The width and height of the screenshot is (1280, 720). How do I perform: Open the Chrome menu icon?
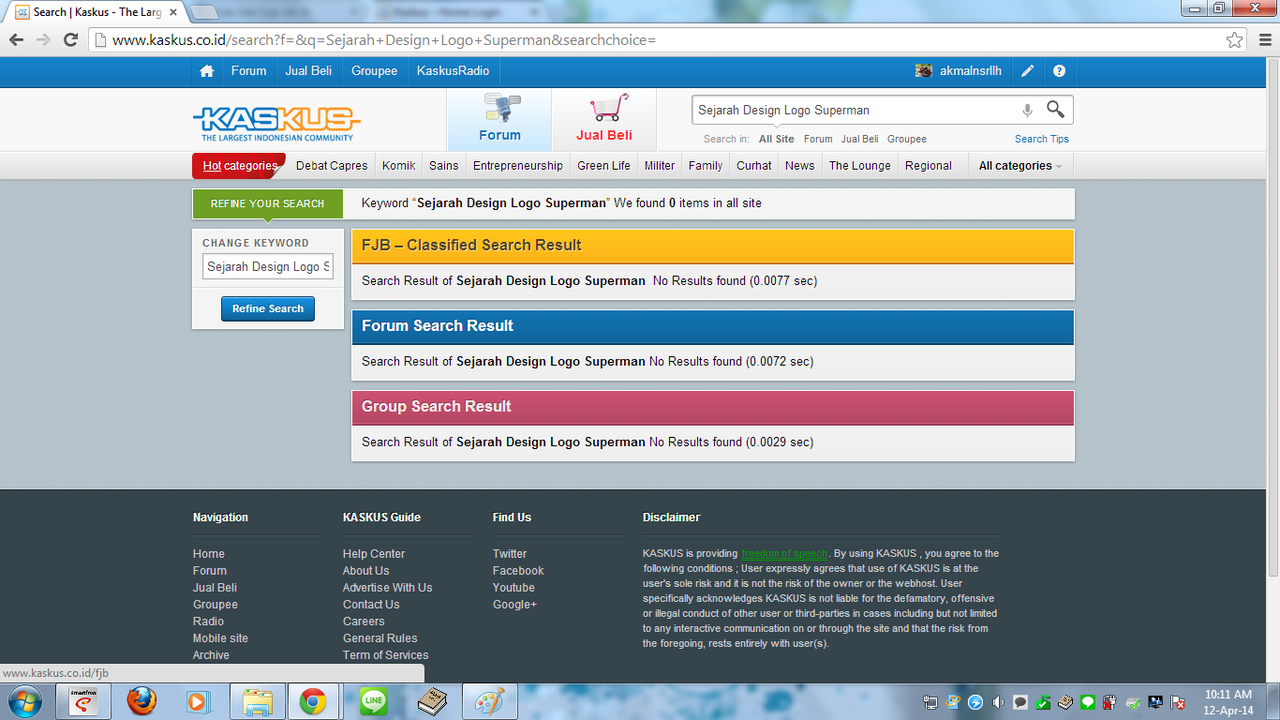tap(1263, 40)
